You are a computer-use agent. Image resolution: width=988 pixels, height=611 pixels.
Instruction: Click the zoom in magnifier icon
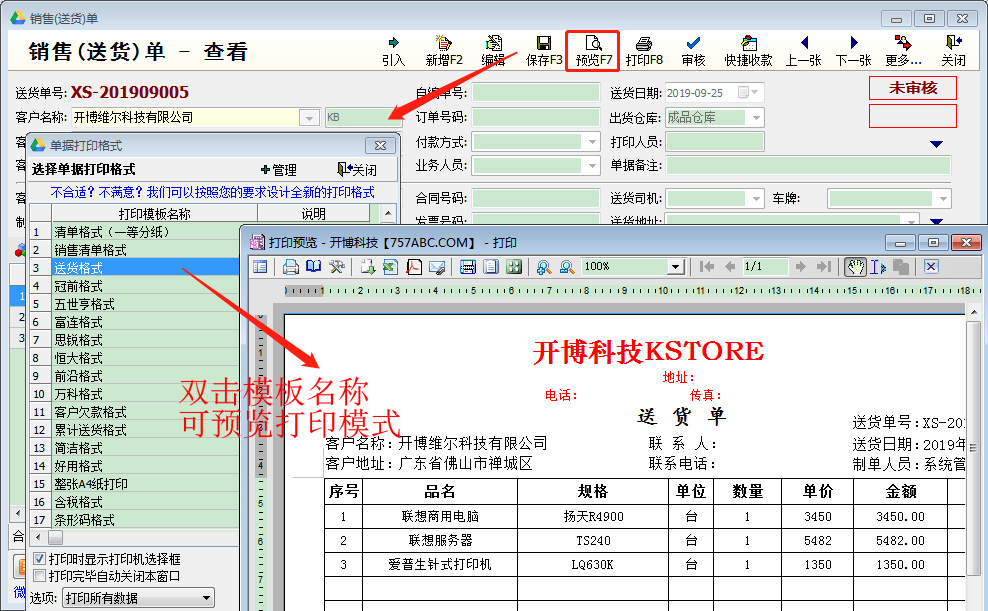(x=543, y=266)
